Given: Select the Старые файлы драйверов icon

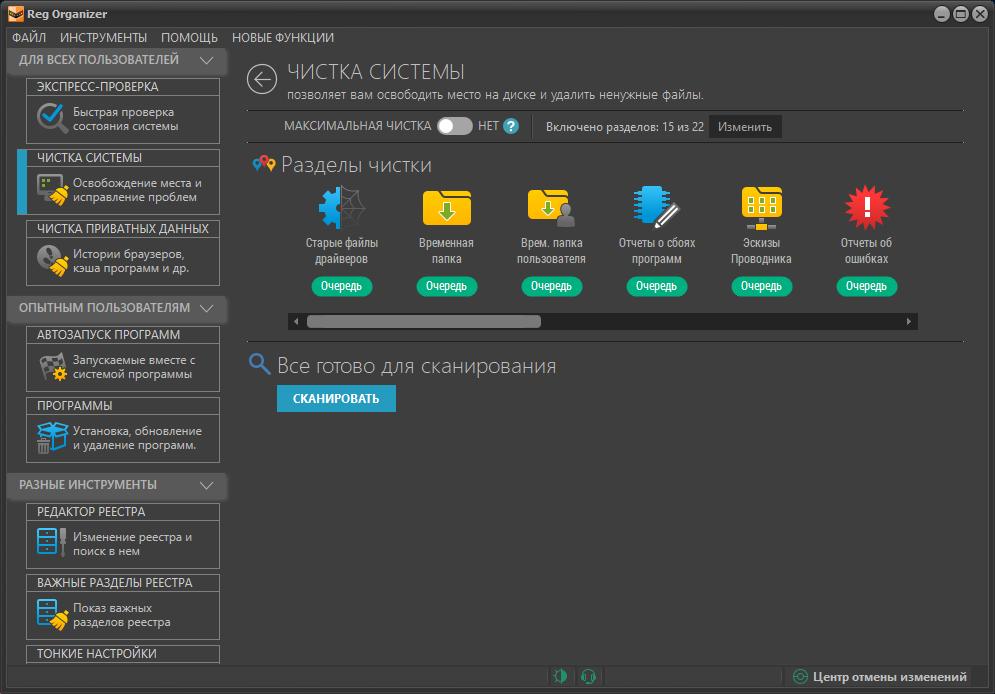Looking at the screenshot, I should 341,207.
